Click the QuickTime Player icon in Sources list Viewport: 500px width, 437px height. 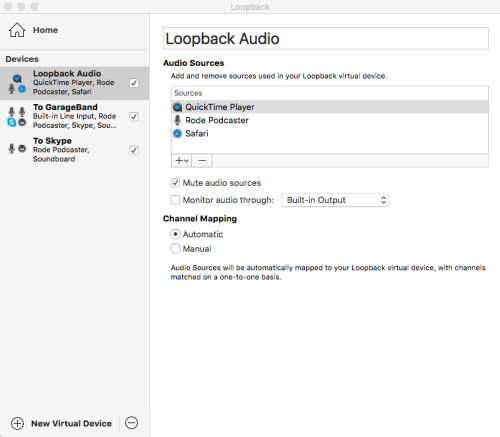[x=178, y=107]
